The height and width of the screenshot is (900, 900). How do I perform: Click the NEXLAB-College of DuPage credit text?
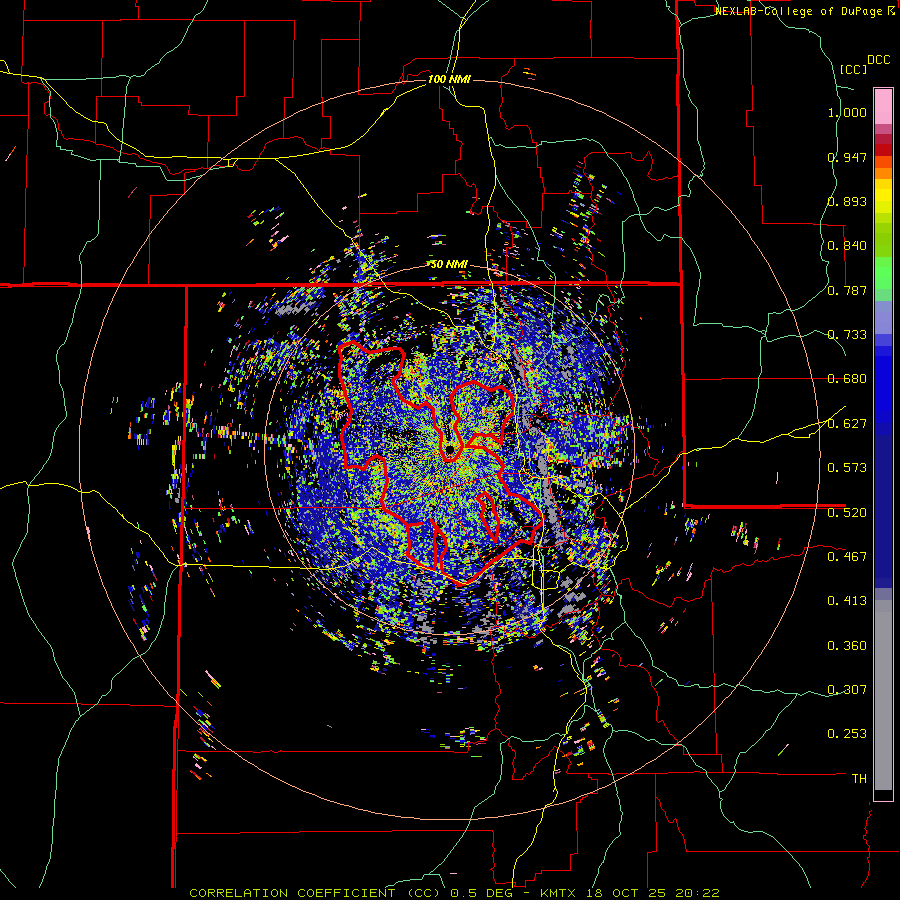(x=805, y=11)
